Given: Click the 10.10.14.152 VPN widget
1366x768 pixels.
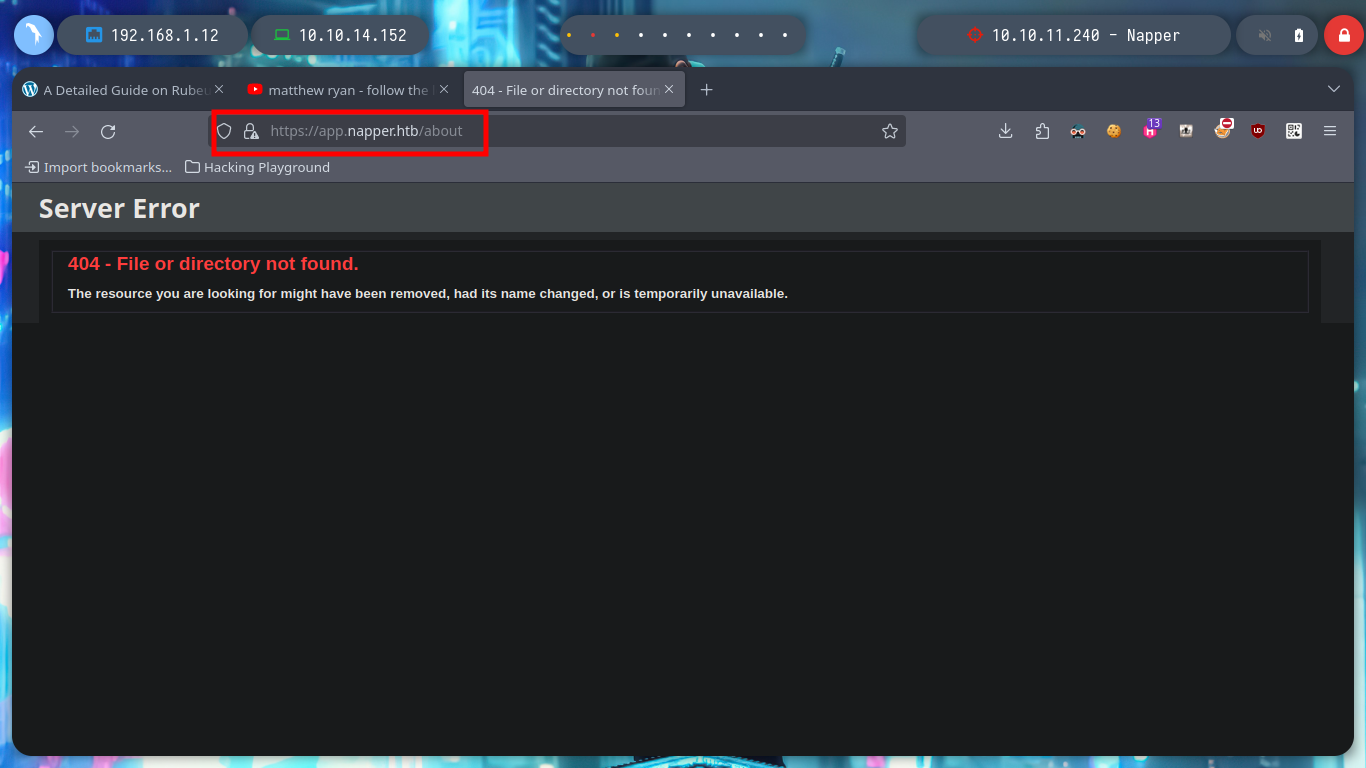Looking at the screenshot, I should click(x=340, y=35).
